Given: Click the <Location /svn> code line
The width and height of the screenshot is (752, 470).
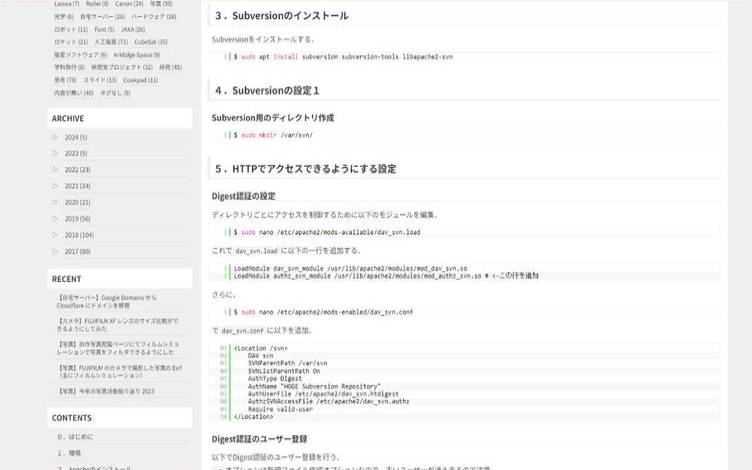Looking at the screenshot, I should [261, 348].
